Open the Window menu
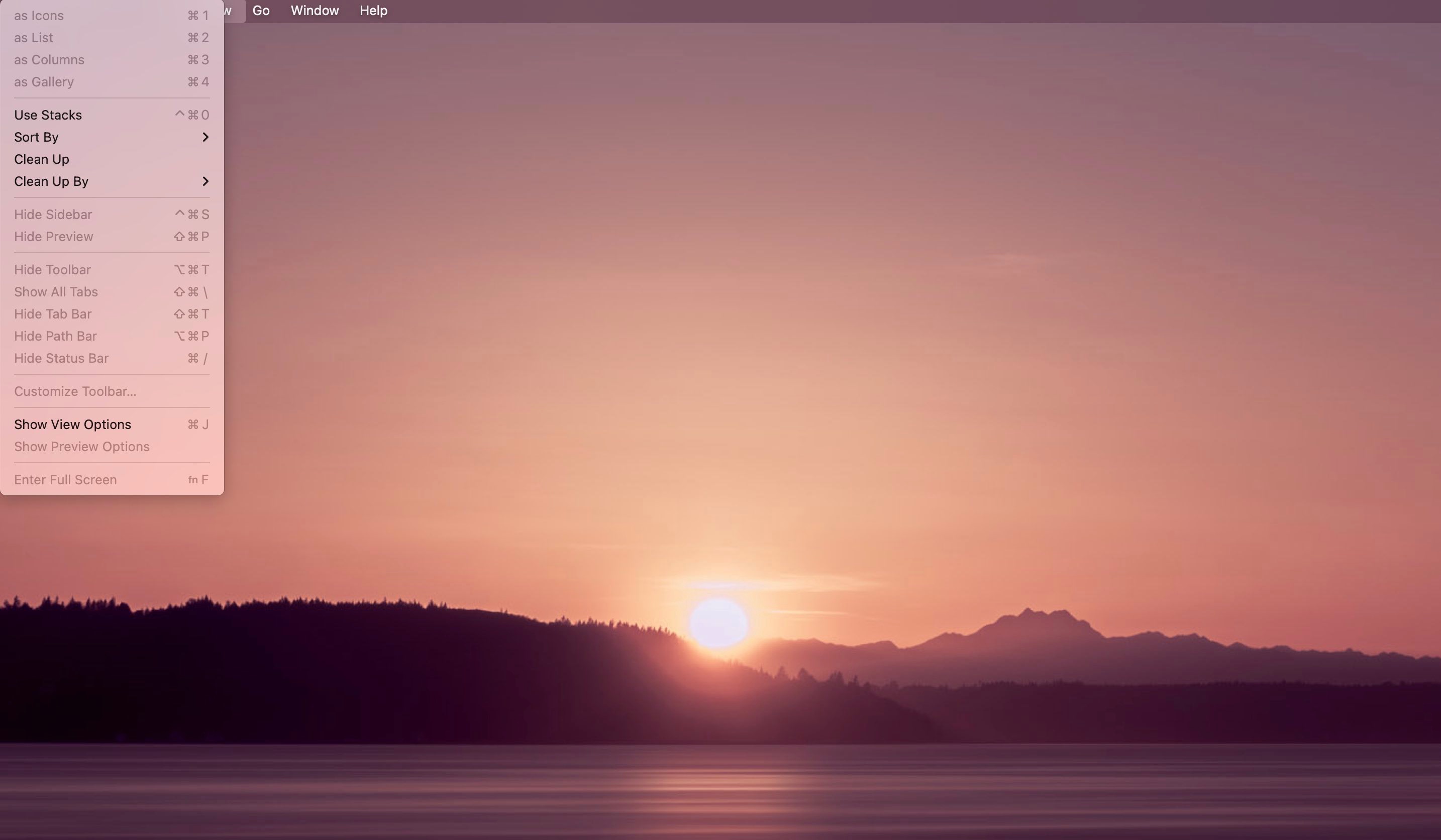Screen dimensions: 1441x840 point(315,10)
